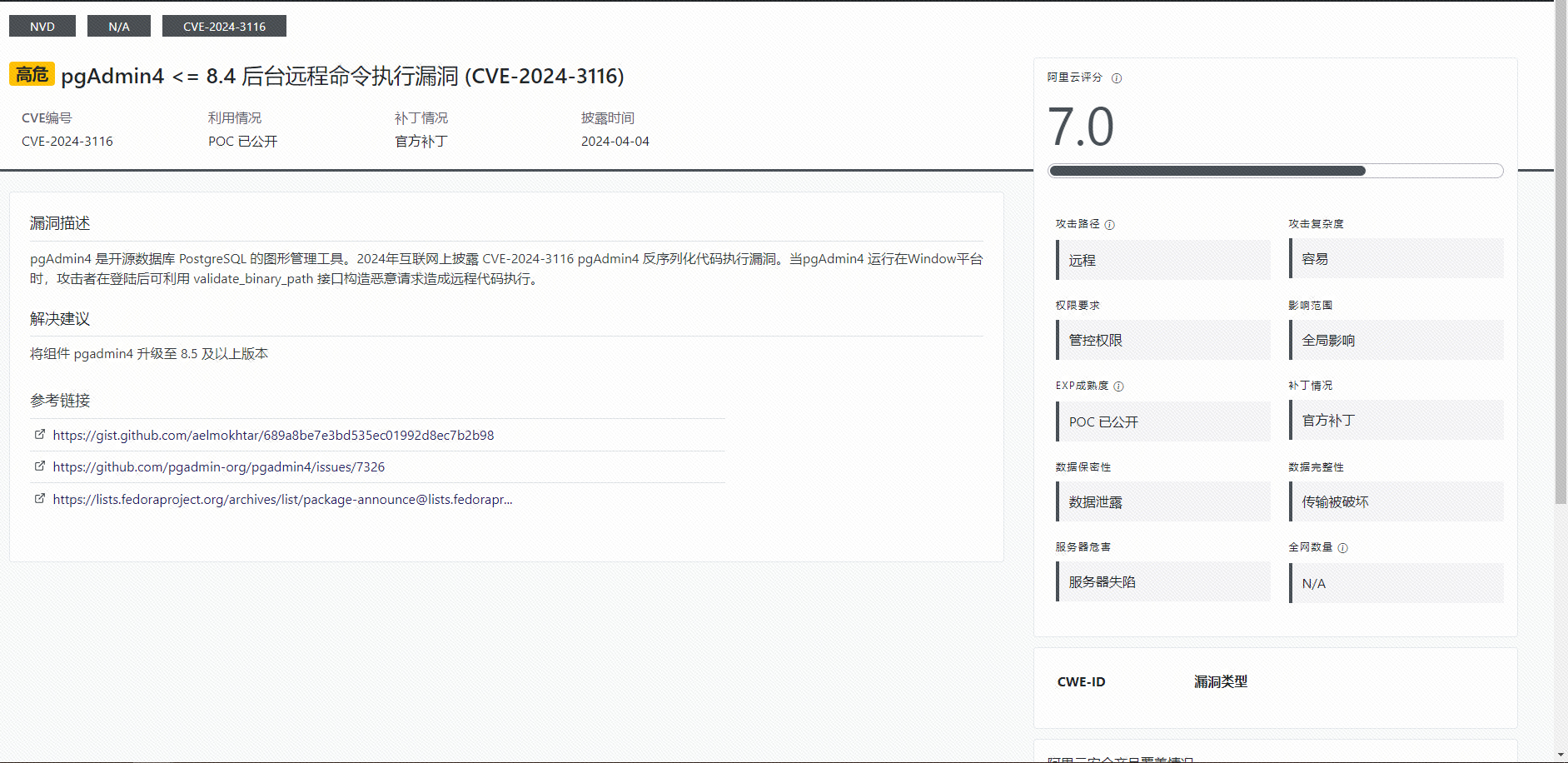
Task: Click the pgAdmin4 vulnerability title text
Action: click(x=342, y=76)
